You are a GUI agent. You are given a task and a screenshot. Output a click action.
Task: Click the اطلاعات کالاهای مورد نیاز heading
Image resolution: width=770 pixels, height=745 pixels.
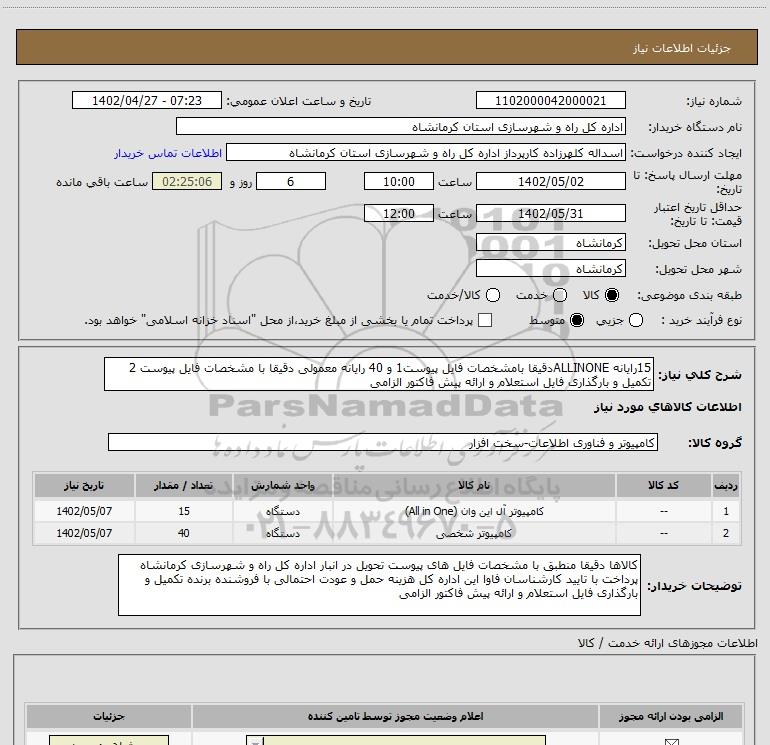tap(667, 407)
